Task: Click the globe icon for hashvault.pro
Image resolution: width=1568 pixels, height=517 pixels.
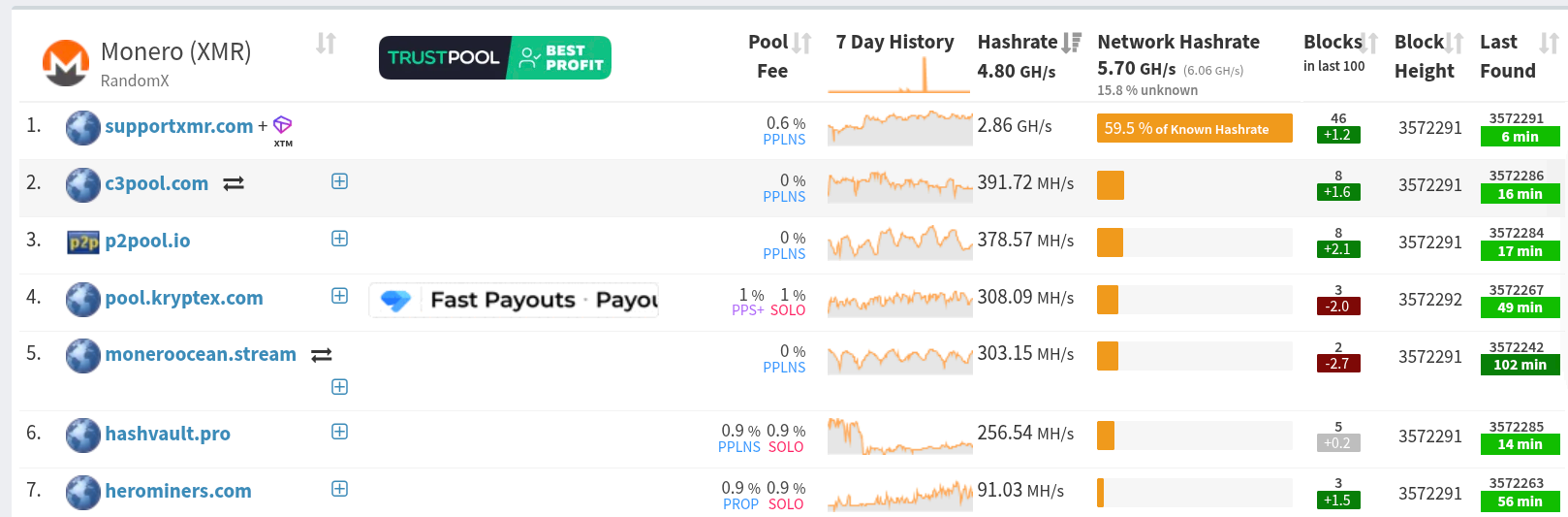Action: pos(83,435)
